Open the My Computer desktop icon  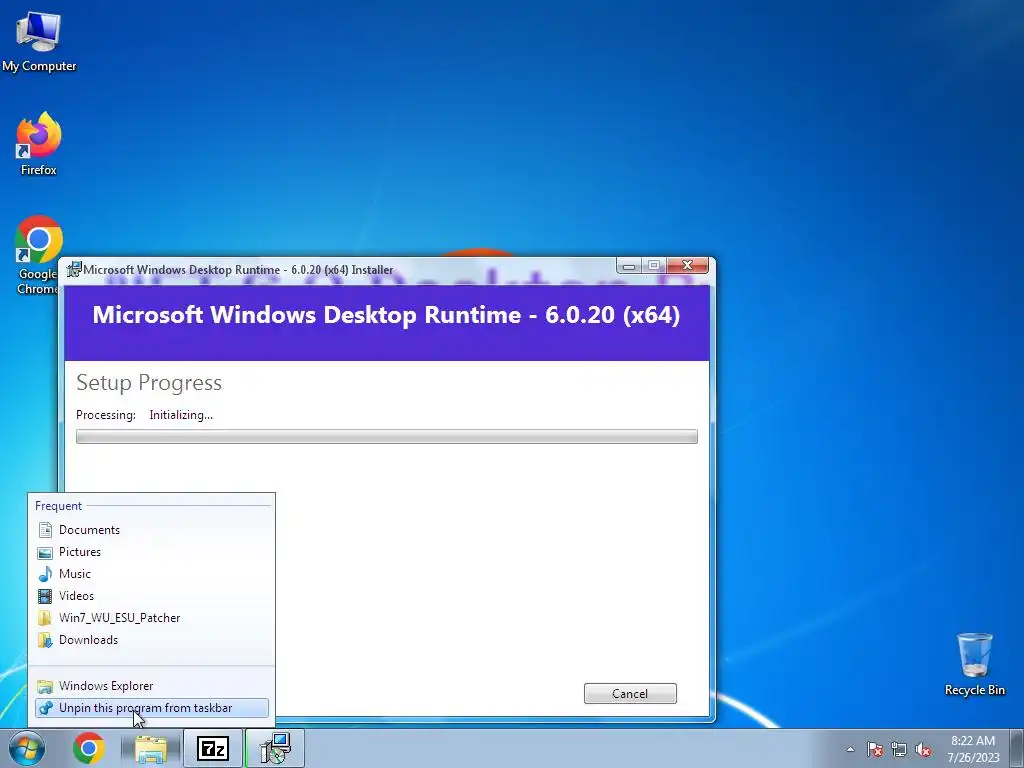39,40
